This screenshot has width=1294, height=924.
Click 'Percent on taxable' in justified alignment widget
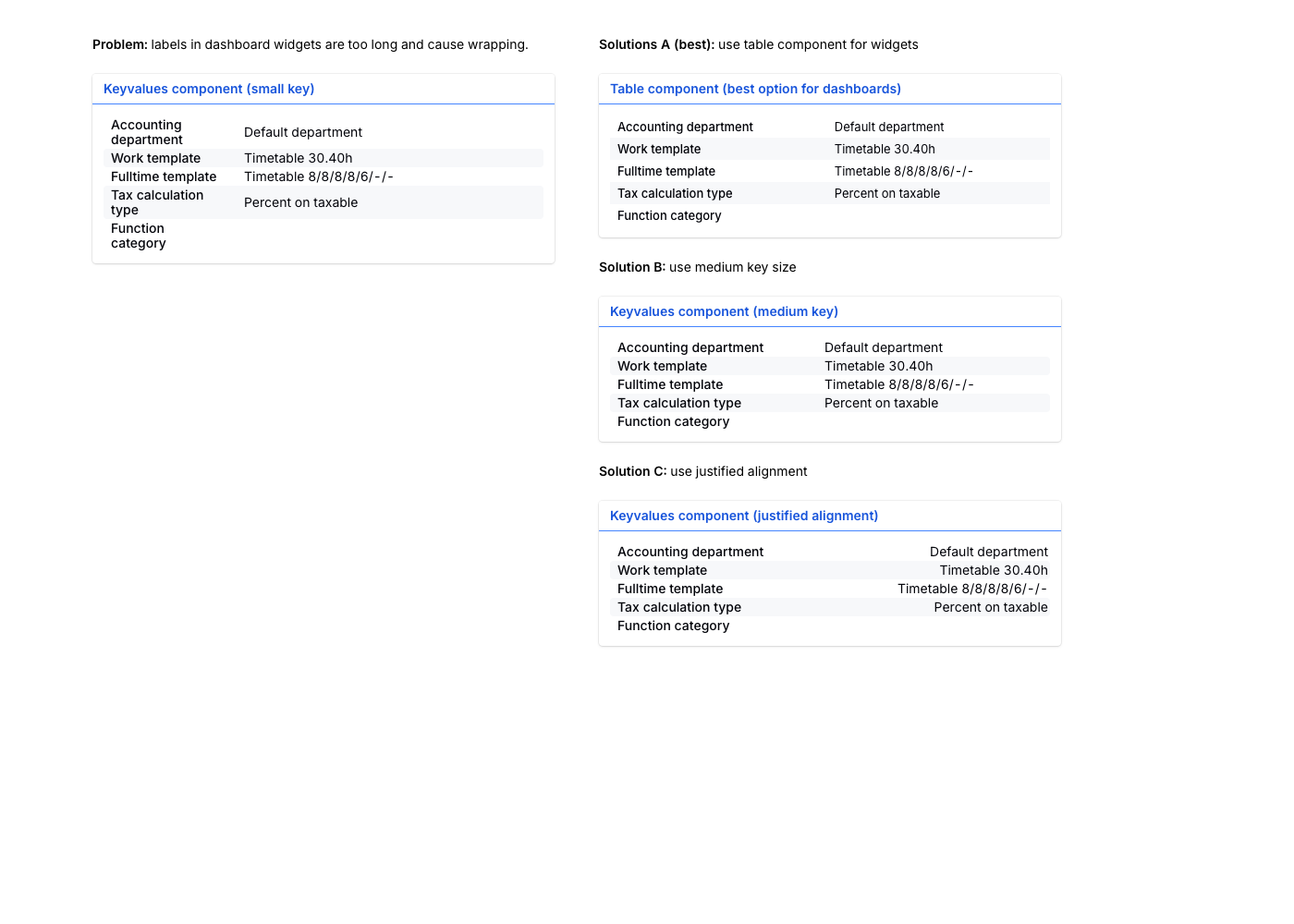click(990, 607)
